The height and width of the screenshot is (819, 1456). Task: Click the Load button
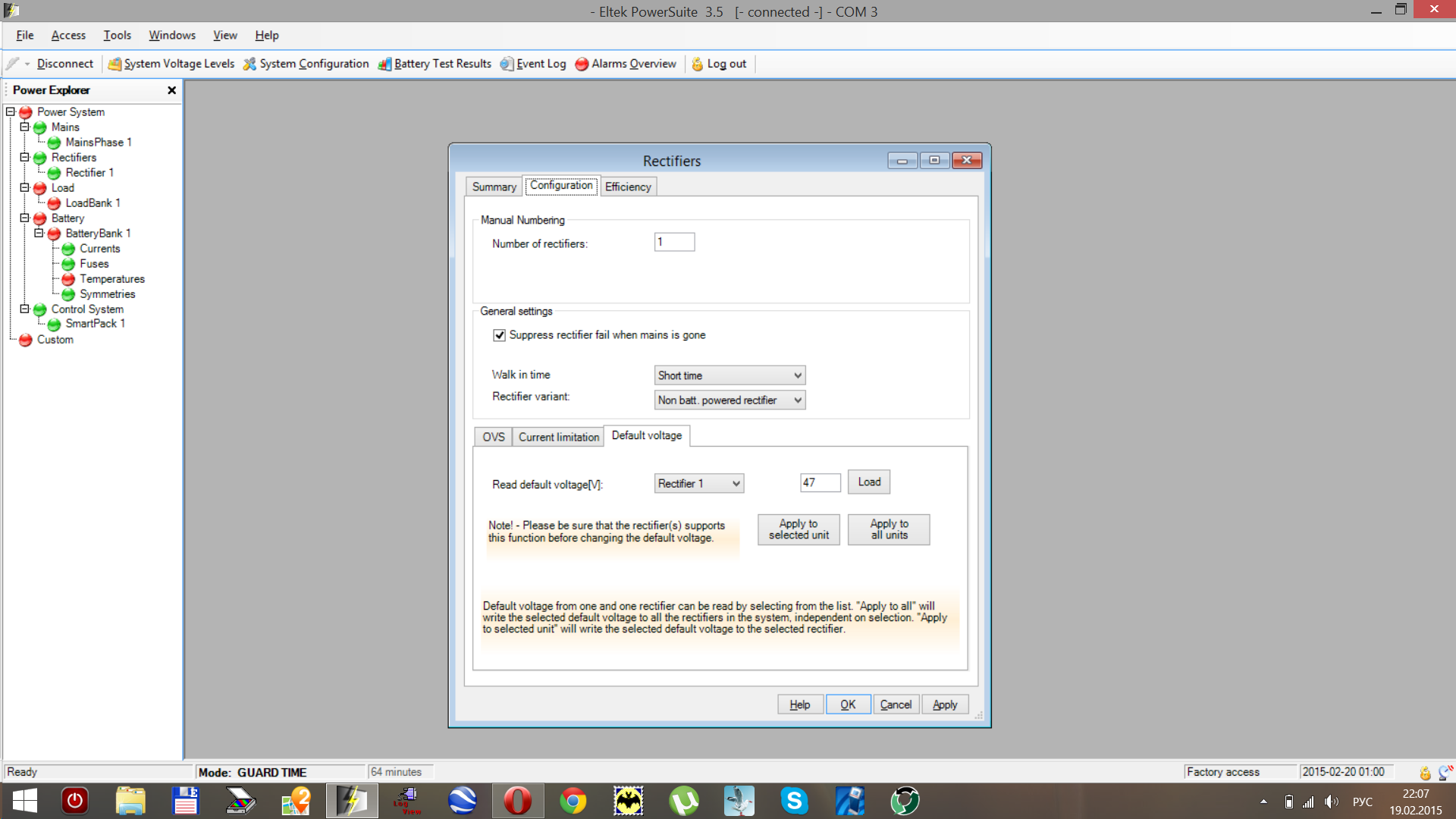pos(869,482)
